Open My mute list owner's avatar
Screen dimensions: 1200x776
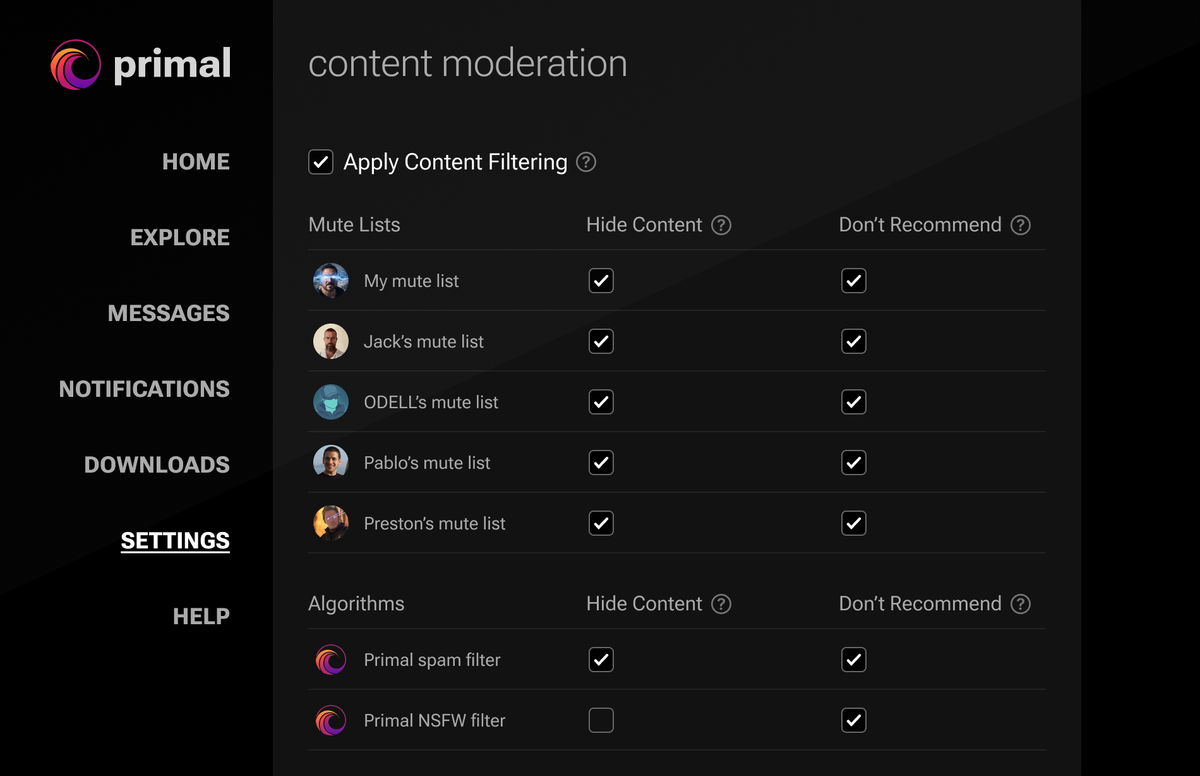coord(331,281)
